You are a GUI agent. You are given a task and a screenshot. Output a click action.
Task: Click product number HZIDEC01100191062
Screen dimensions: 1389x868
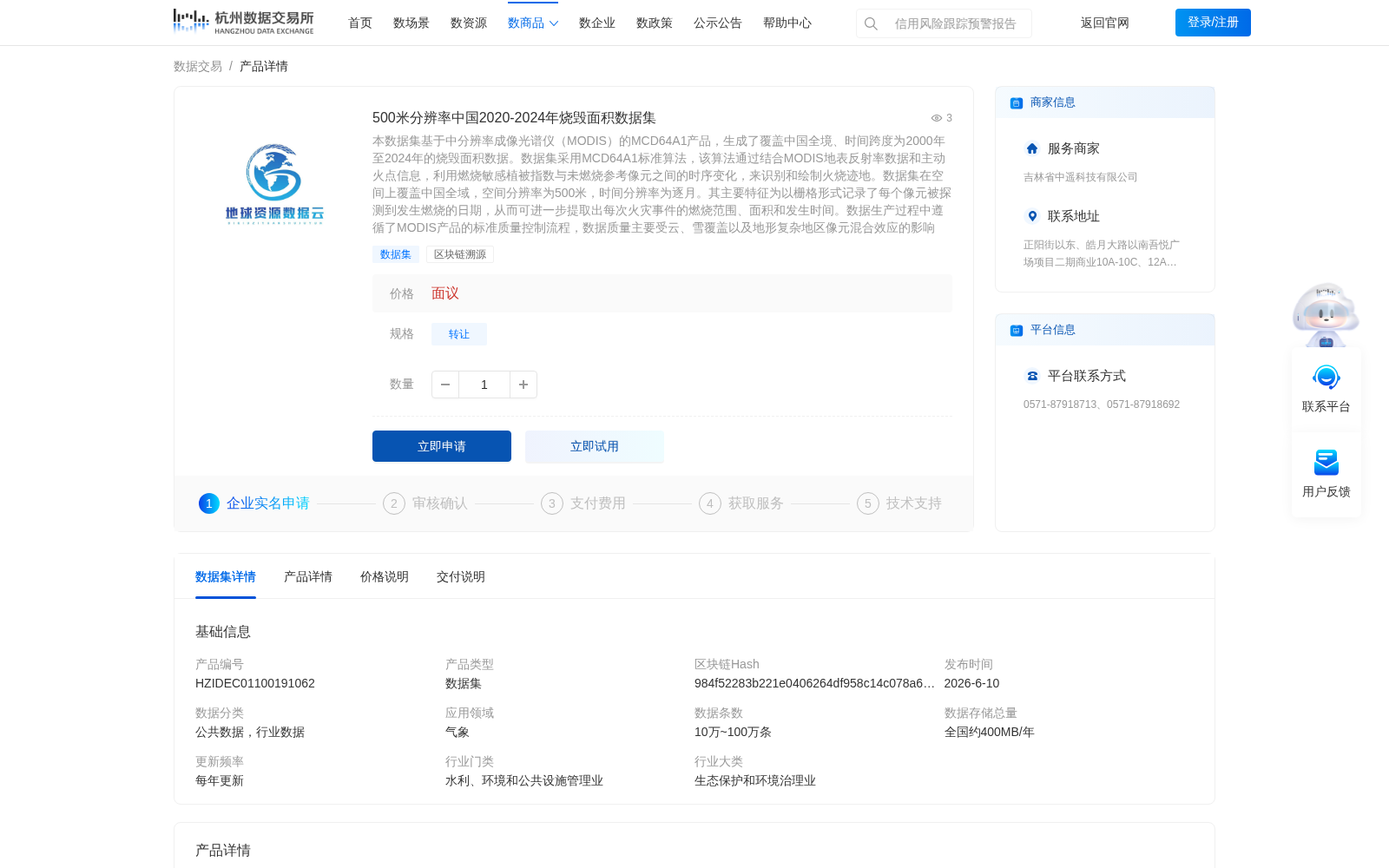click(255, 683)
